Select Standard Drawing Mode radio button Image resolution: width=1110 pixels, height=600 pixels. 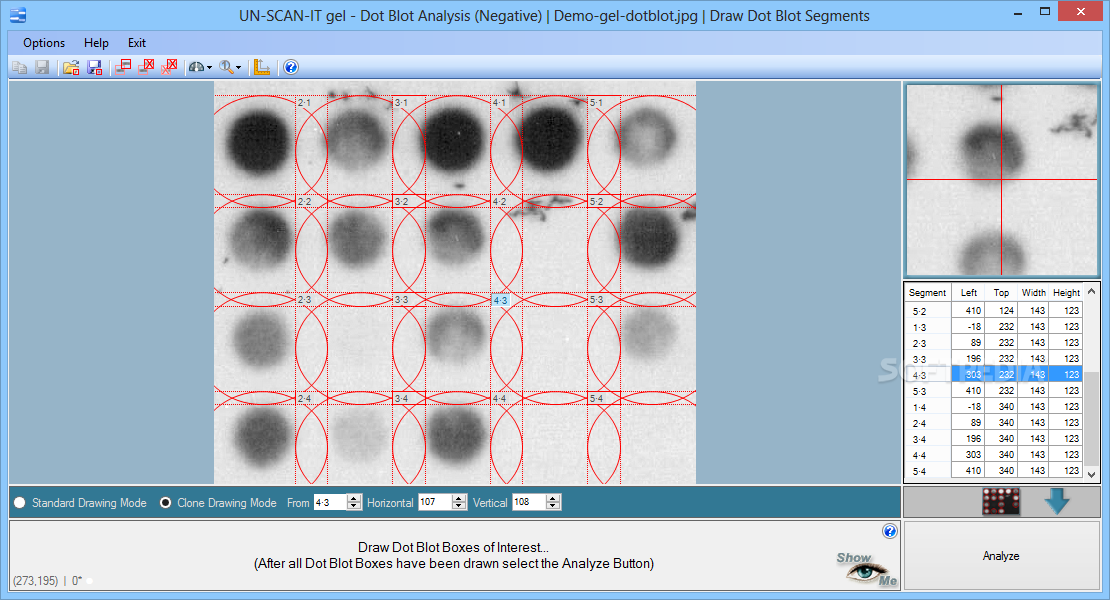click(x=20, y=502)
